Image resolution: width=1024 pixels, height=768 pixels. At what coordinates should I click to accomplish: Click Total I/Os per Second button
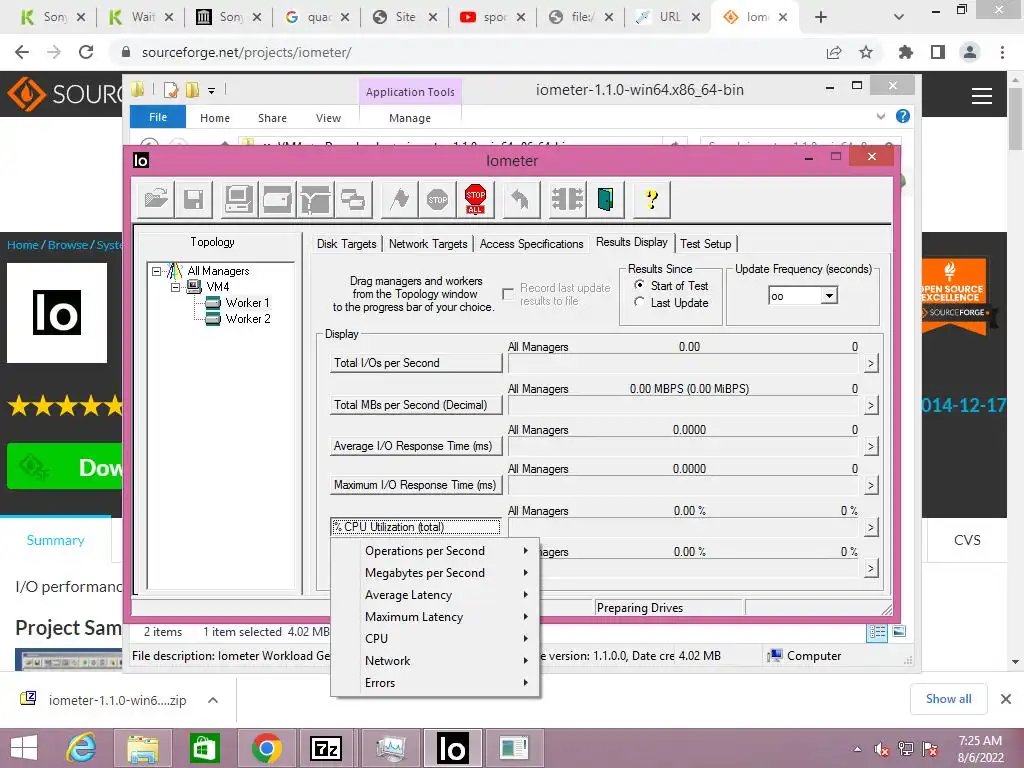click(x=415, y=363)
